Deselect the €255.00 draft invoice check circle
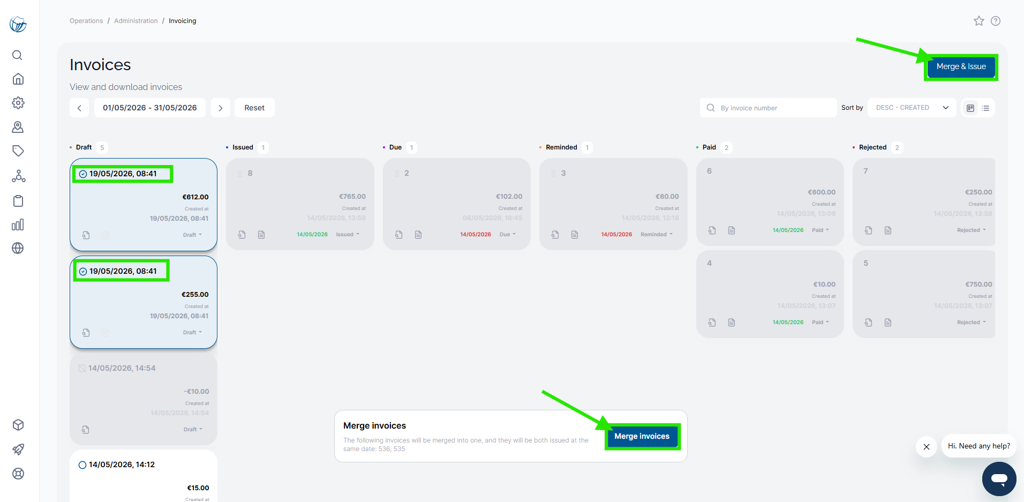The height and width of the screenshot is (502, 1024). click(82, 271)
